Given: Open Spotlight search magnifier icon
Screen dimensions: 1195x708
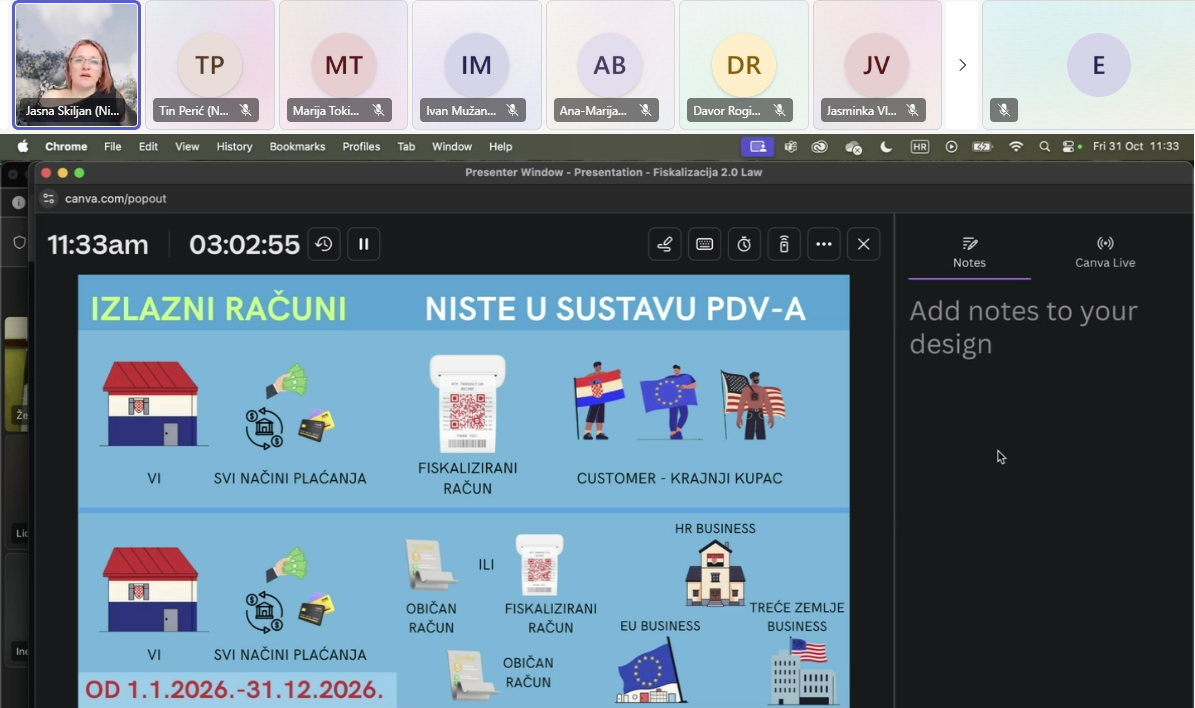Looking at the screenshot, I should click(x=1045, y=147).
